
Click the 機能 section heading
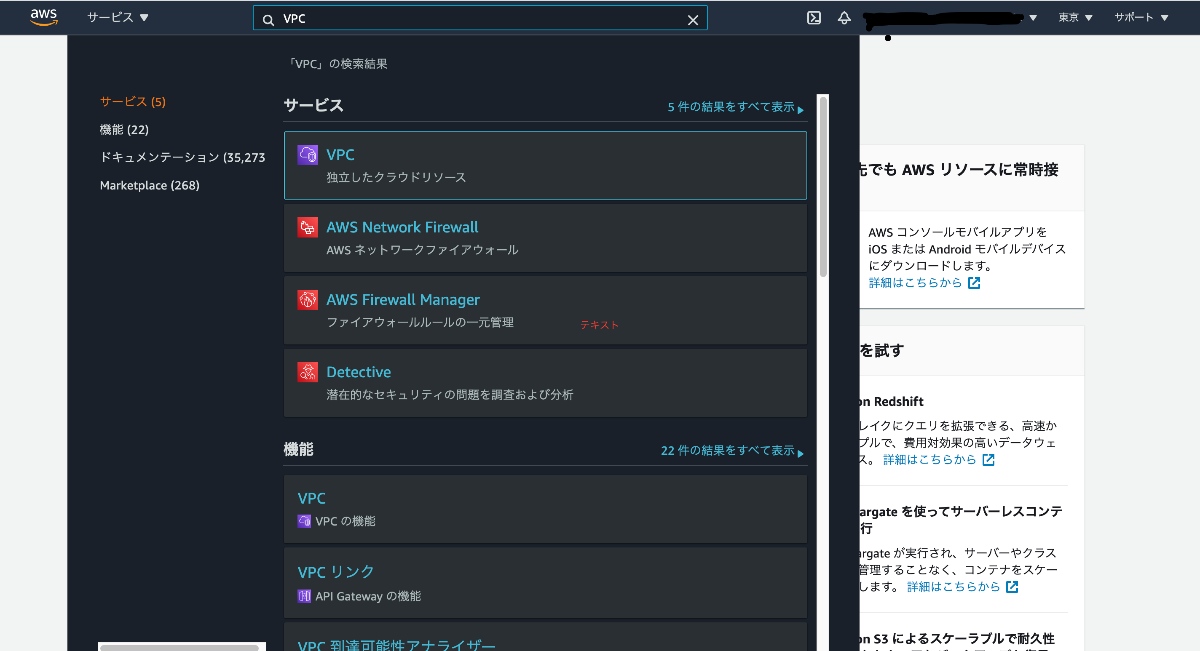(299, 450)
